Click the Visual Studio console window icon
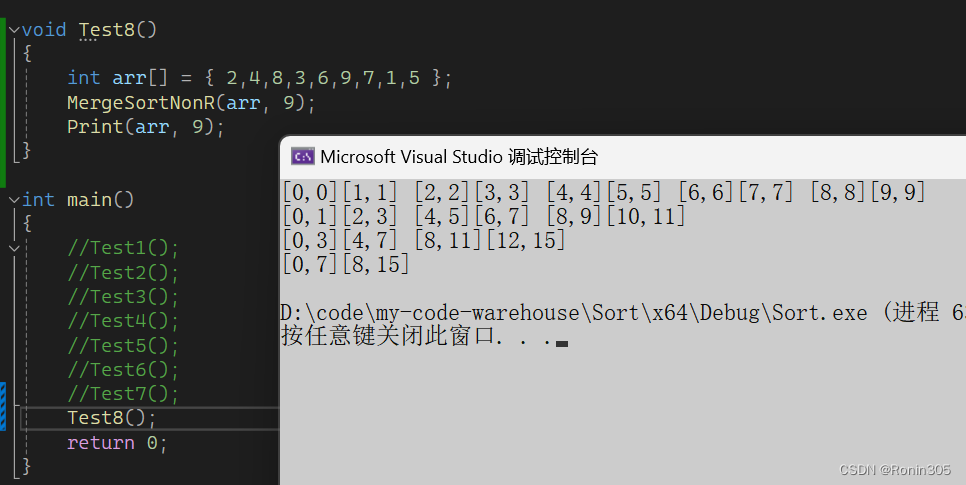 pos(303,156)
